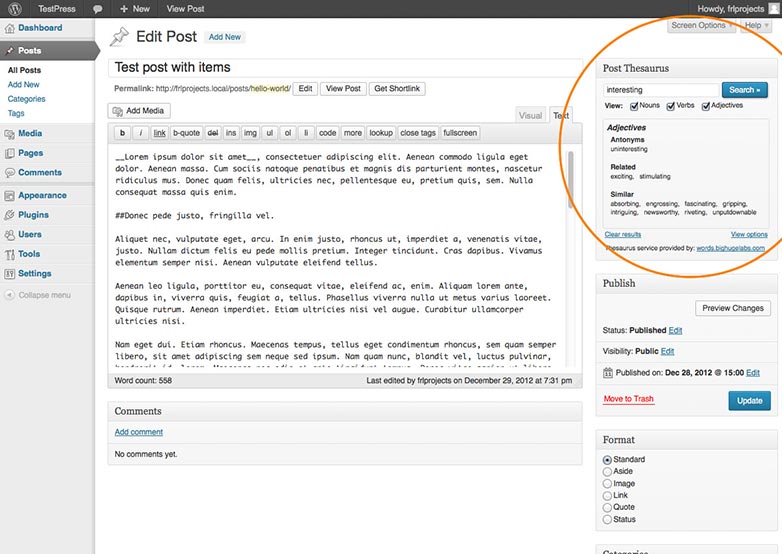Screen dimensions: 782x554
Task: Open Categories in the Posts submenu
Action: click(x=26, y=99)
